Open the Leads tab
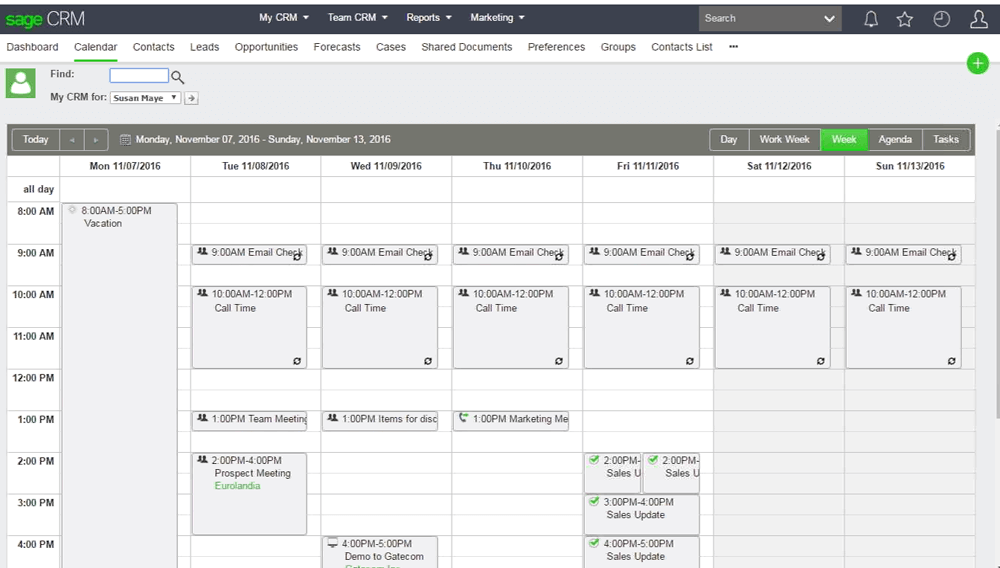1000x568 pixels. click(x=205, y=47)
